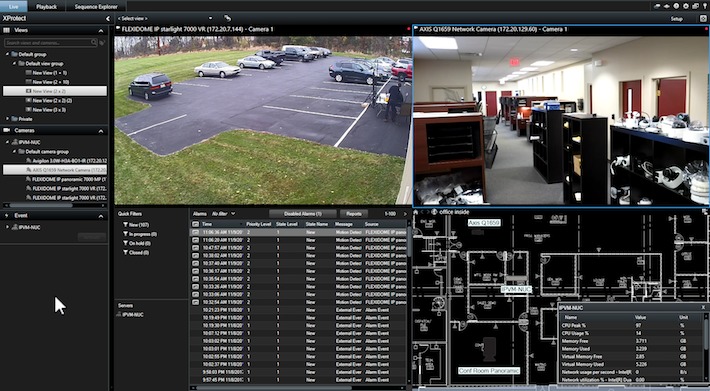Select alarm at 10:47:57 AM
Viewport: 710px width, 391px height.
[x=298, y=248]
